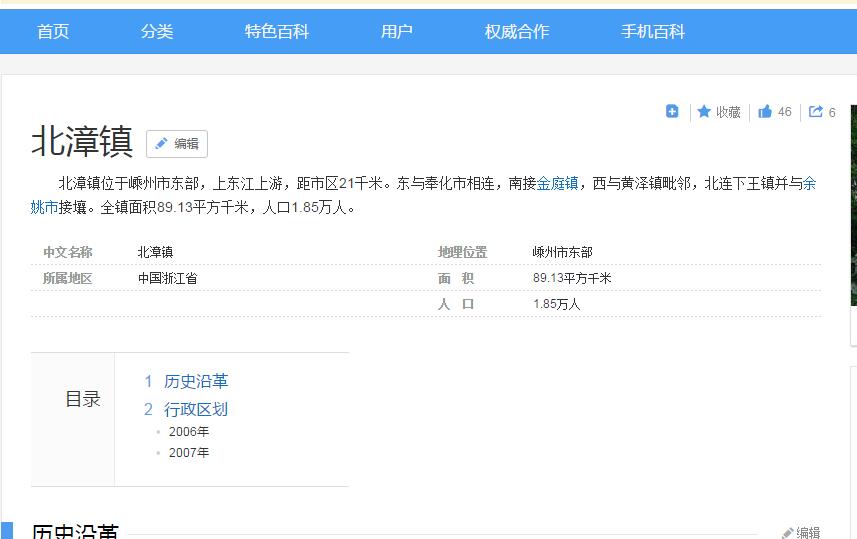Click the star favorite icon

[704, 112]
